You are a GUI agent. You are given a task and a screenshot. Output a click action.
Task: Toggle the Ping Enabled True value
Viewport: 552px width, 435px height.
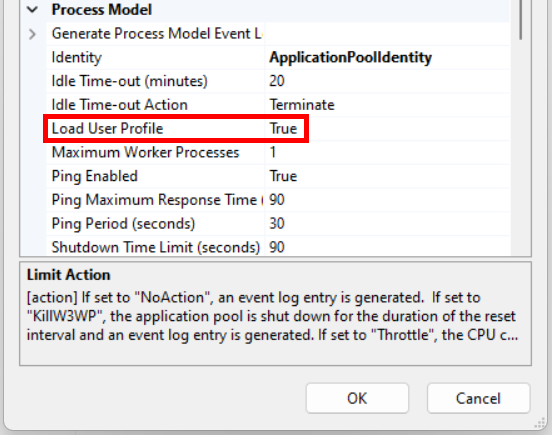click(283, 176)
